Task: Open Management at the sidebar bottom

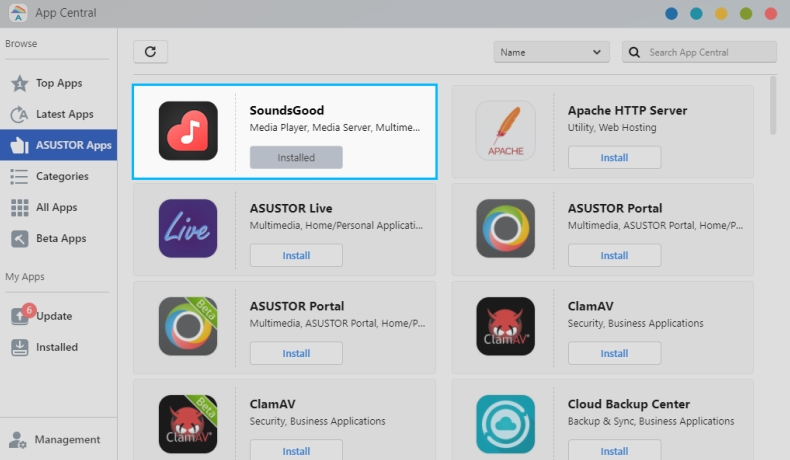Action: 66,439
